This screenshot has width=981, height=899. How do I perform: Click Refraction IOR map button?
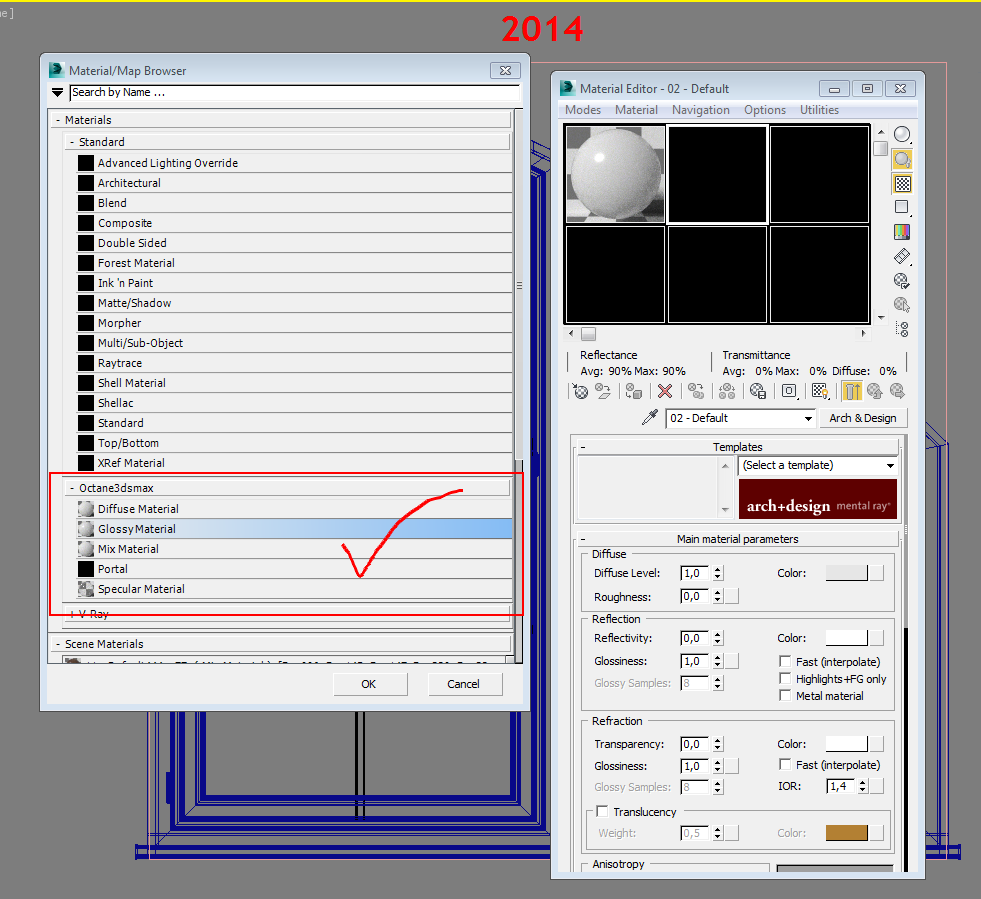[x=877, y=786]
